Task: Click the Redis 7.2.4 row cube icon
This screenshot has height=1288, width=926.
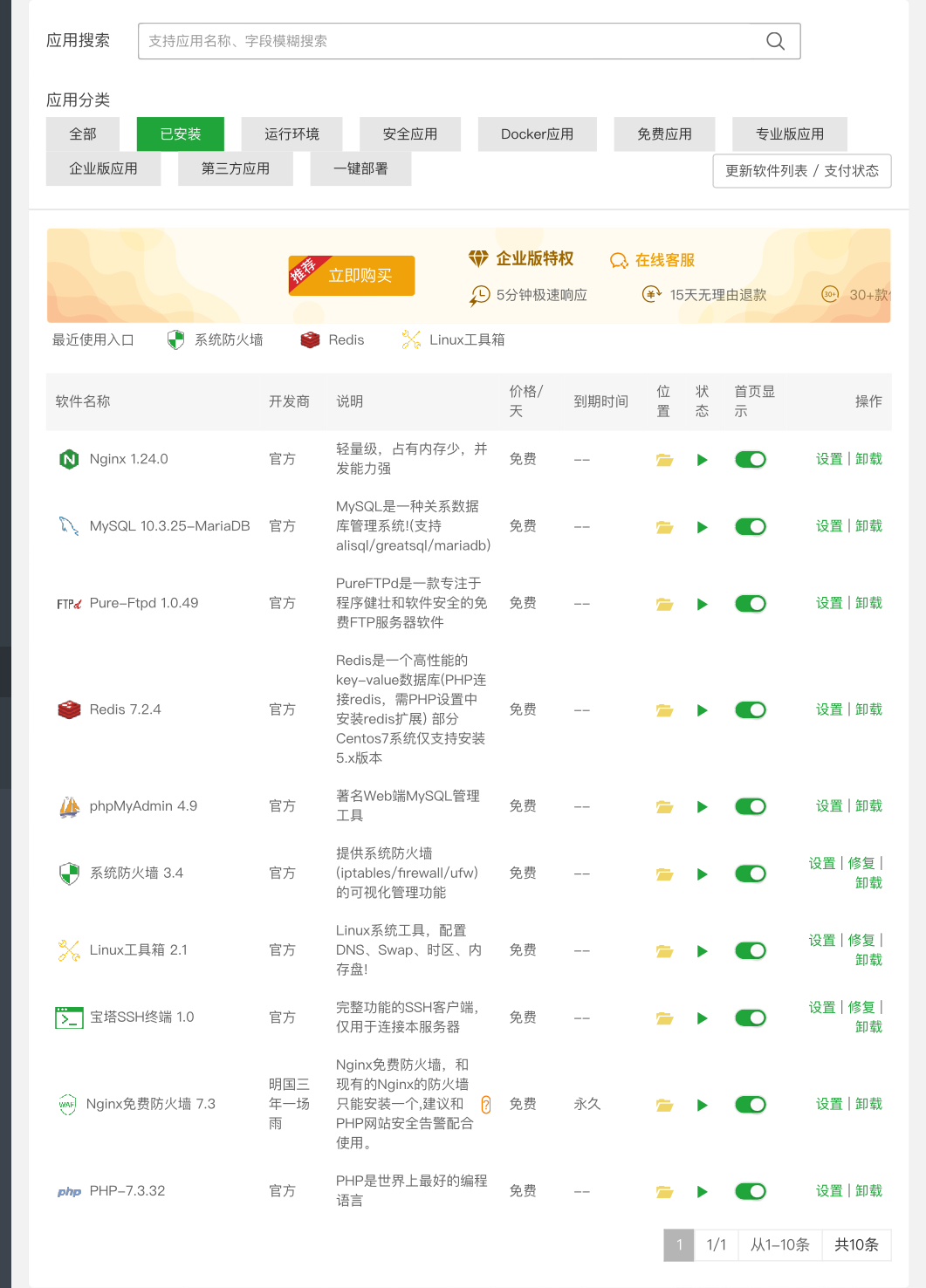Action: (x=69, y=709)
